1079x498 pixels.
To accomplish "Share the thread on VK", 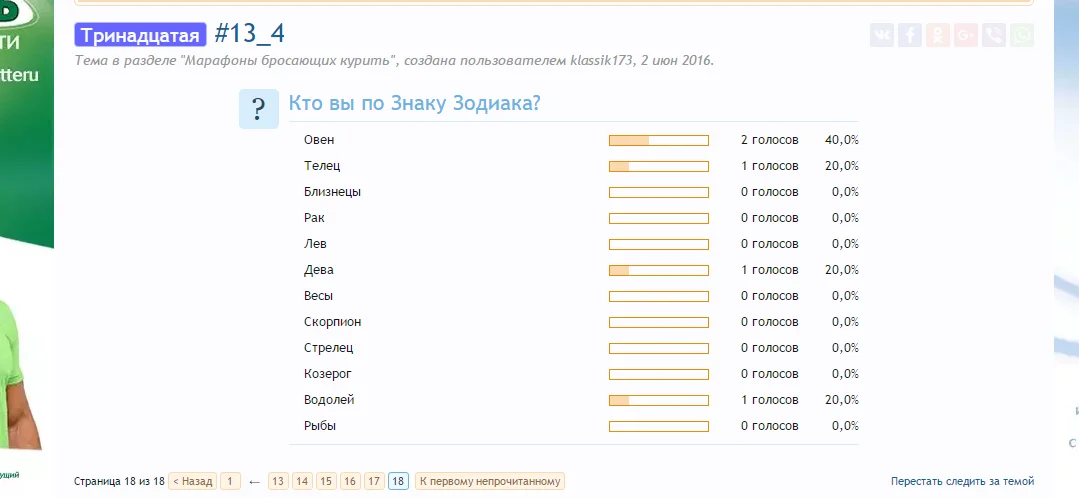I will (x=882, y=35).
